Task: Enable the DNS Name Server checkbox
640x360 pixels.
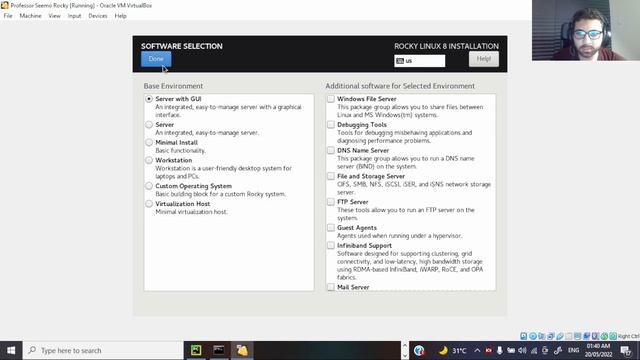Action: coord(331,150)
